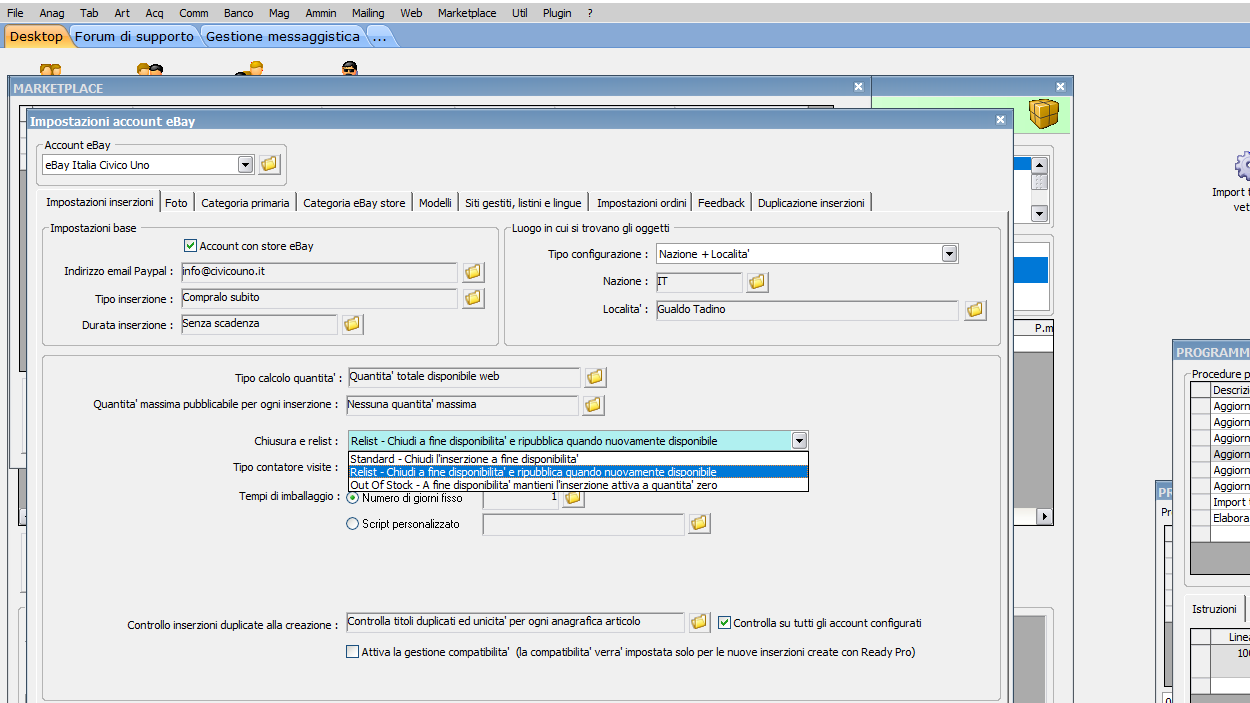Open the Mailing menu
The width and height of the screenshot is (1250, 703).
[x=368, y=13]
